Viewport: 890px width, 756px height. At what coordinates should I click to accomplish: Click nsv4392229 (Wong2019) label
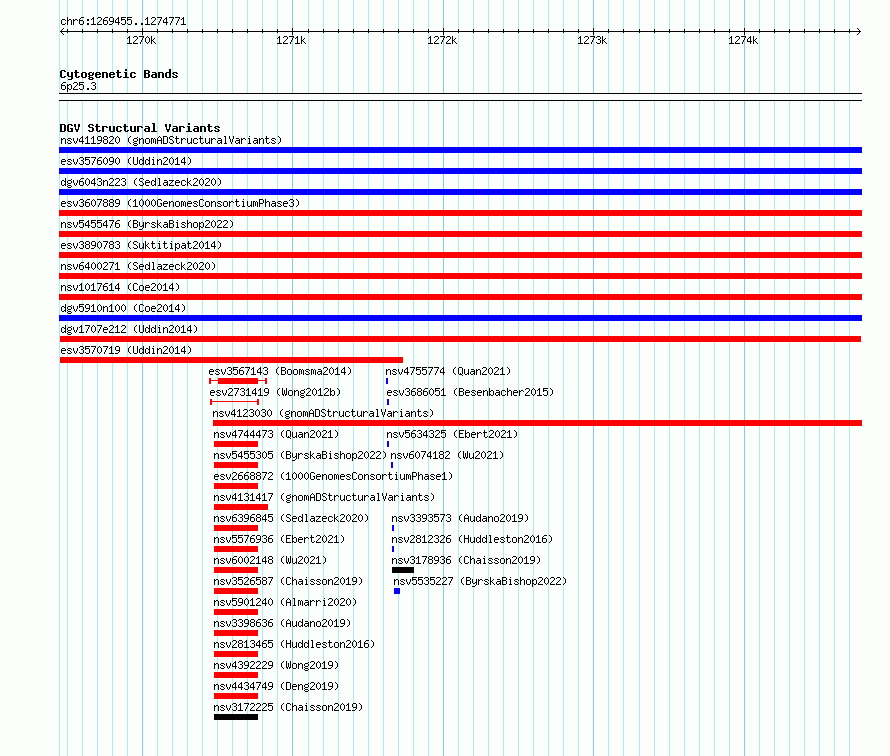(276, 665)
